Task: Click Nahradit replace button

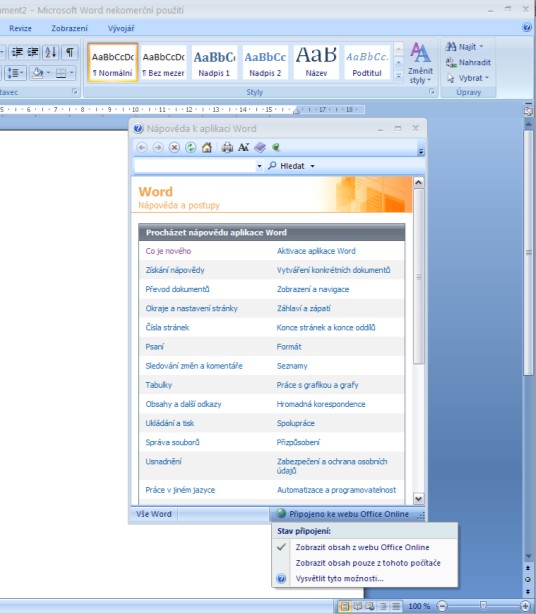Action: 468,62
